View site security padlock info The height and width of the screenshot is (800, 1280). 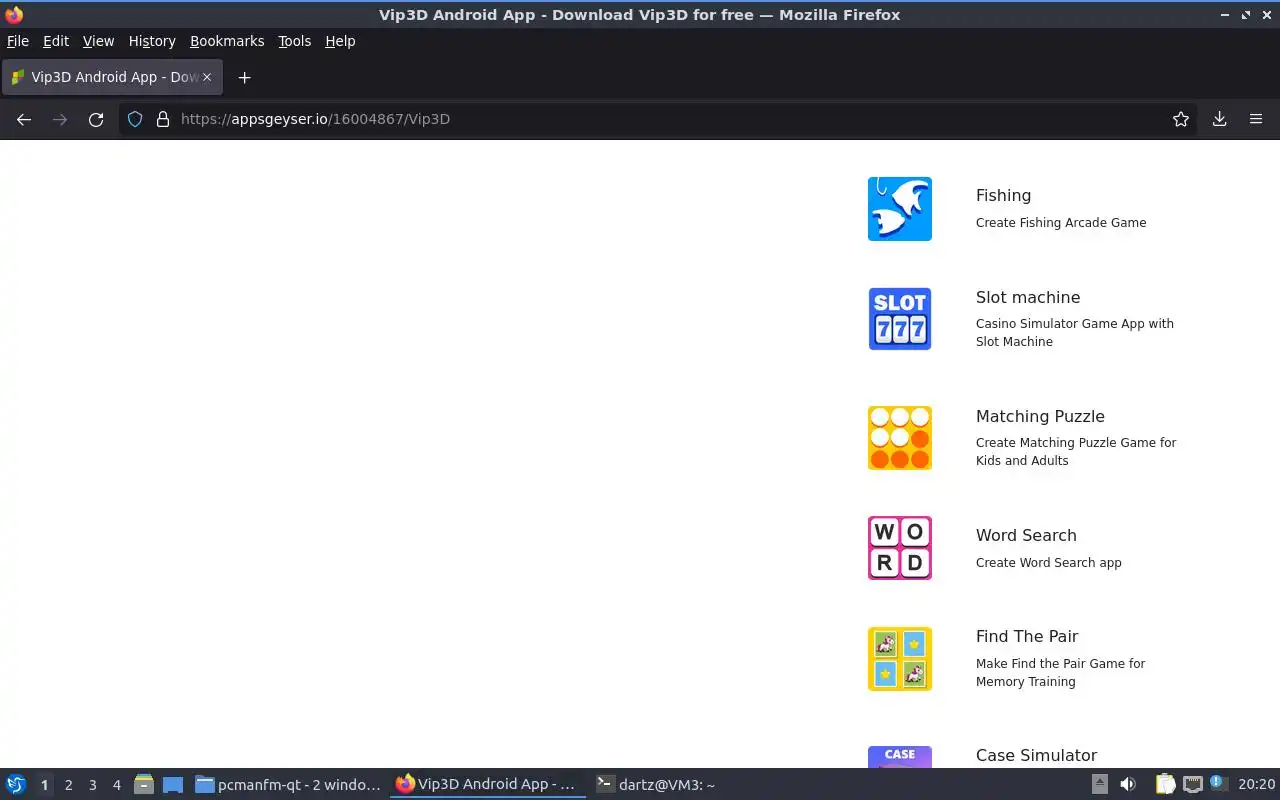(163, 119)
